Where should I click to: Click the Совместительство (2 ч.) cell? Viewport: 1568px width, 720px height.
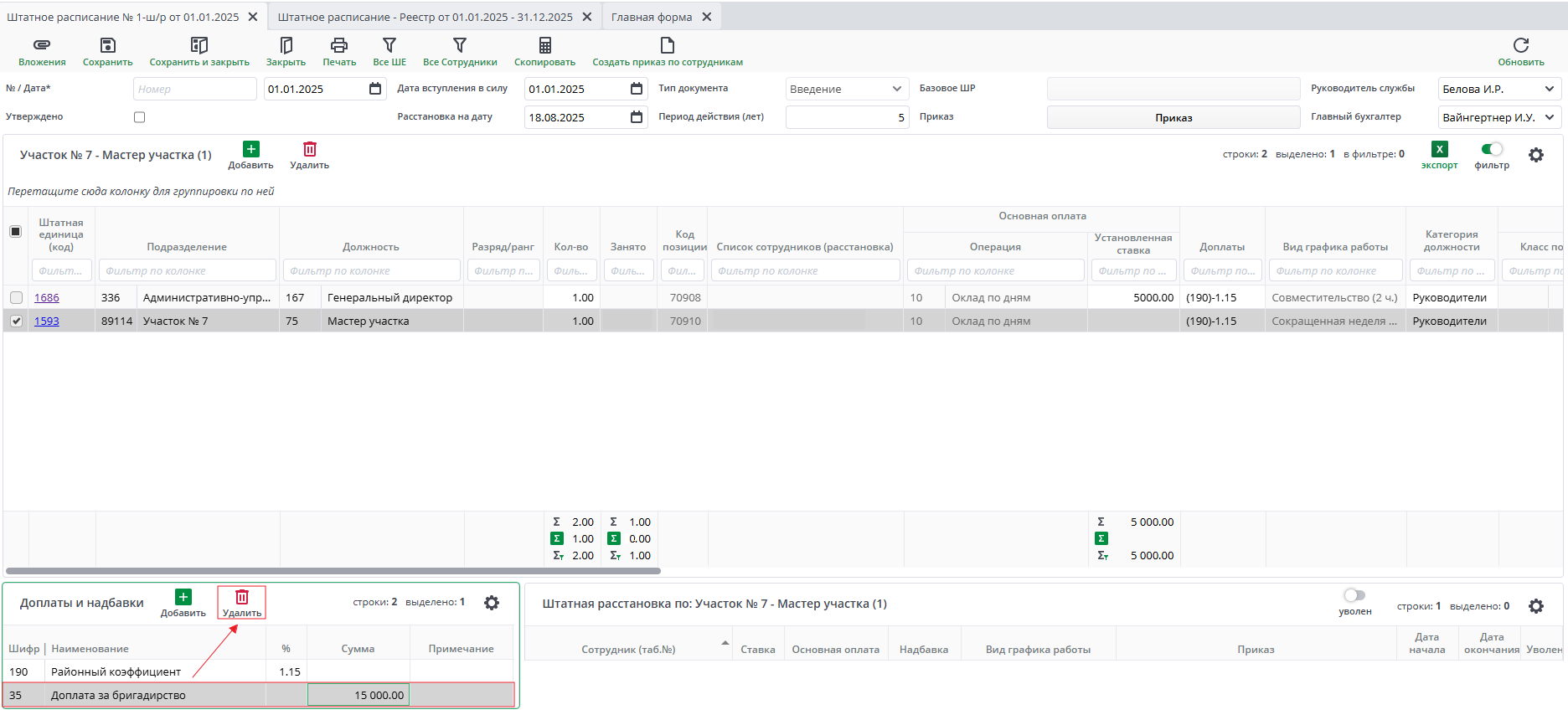point(1335,297)
